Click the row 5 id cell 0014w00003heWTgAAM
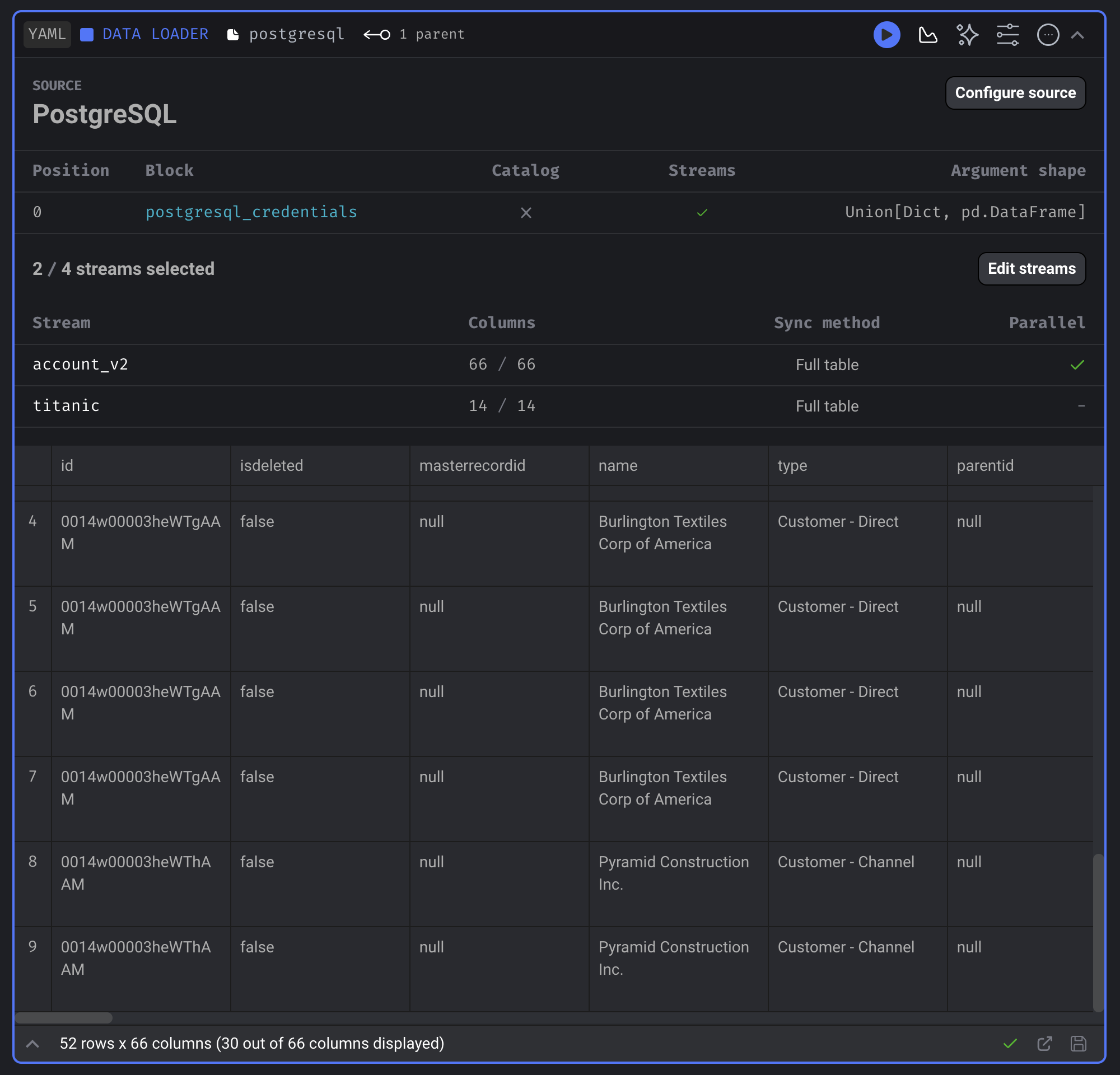Image resolution: width=1120 pixels, height=1075 pixels. [141, 628]
